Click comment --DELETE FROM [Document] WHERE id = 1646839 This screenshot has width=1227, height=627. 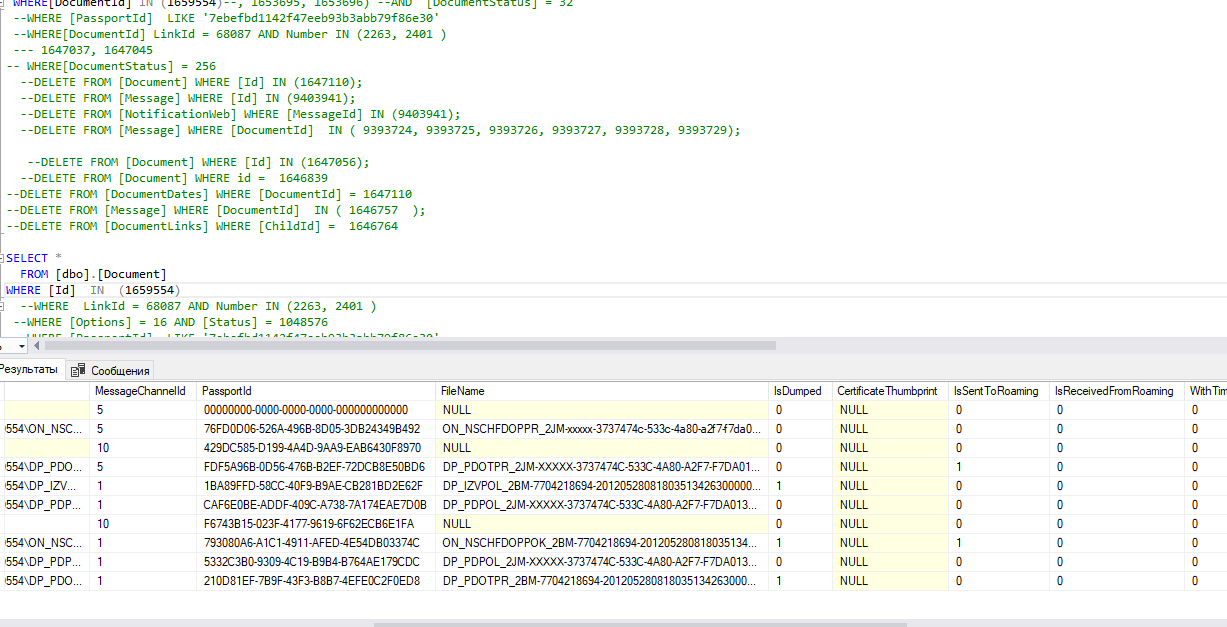pos(173,178)
